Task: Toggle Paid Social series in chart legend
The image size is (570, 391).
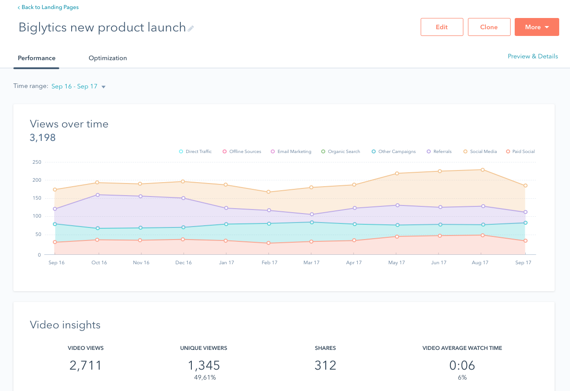Action: click(520, 152)
